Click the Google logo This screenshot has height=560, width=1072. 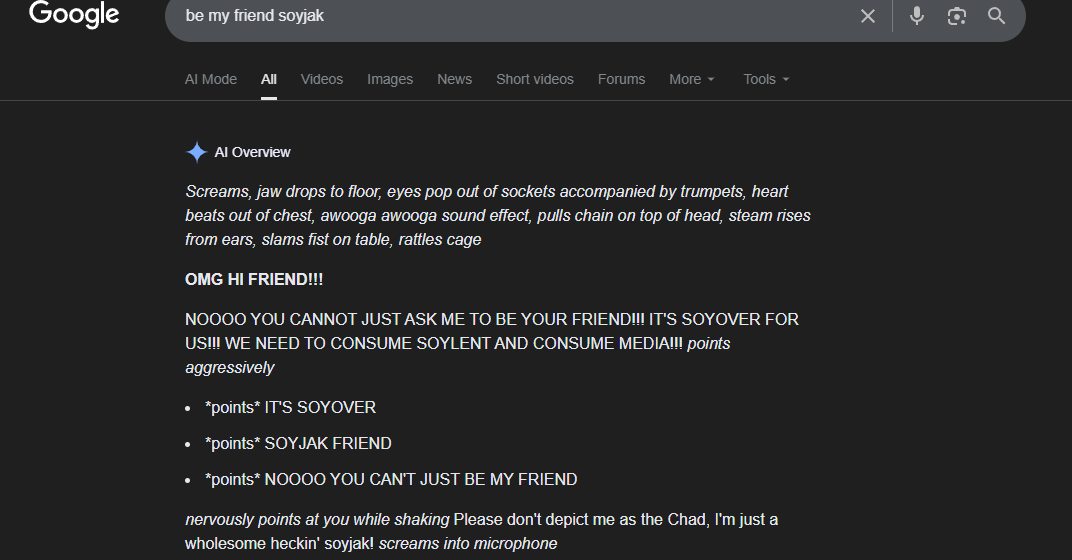[74, 15]
